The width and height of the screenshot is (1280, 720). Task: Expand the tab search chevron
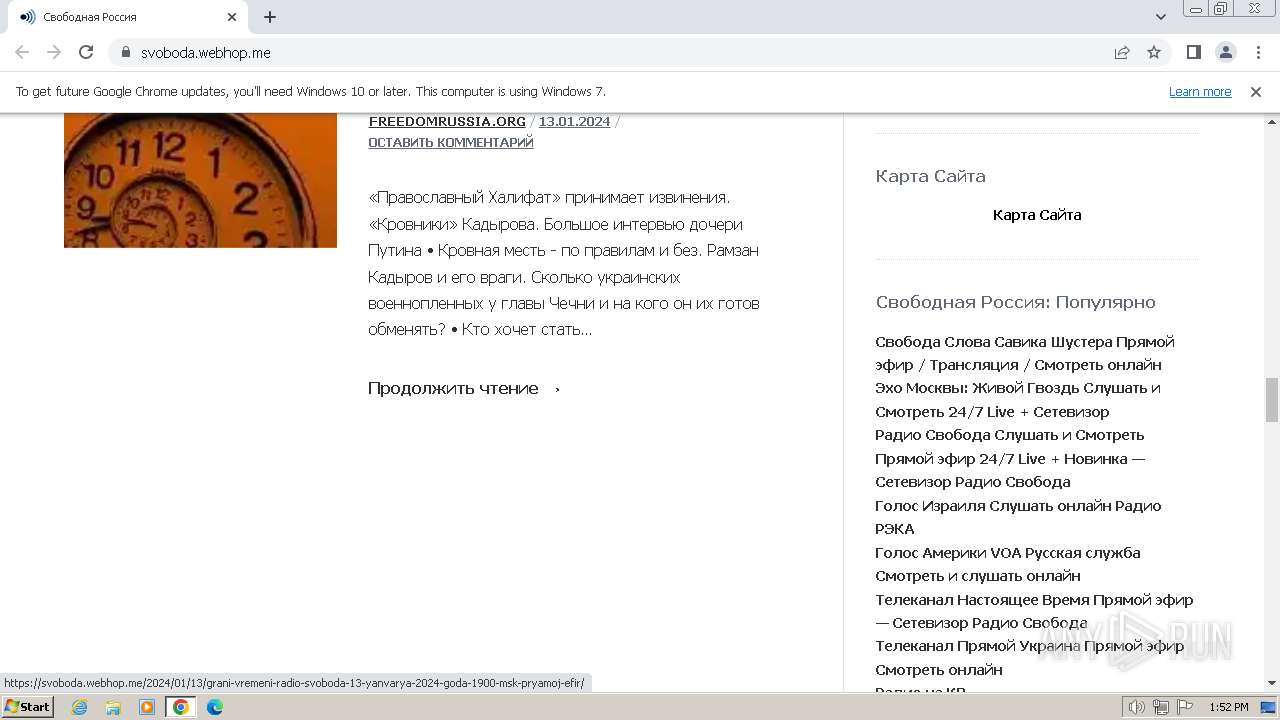pos(1160,17)
